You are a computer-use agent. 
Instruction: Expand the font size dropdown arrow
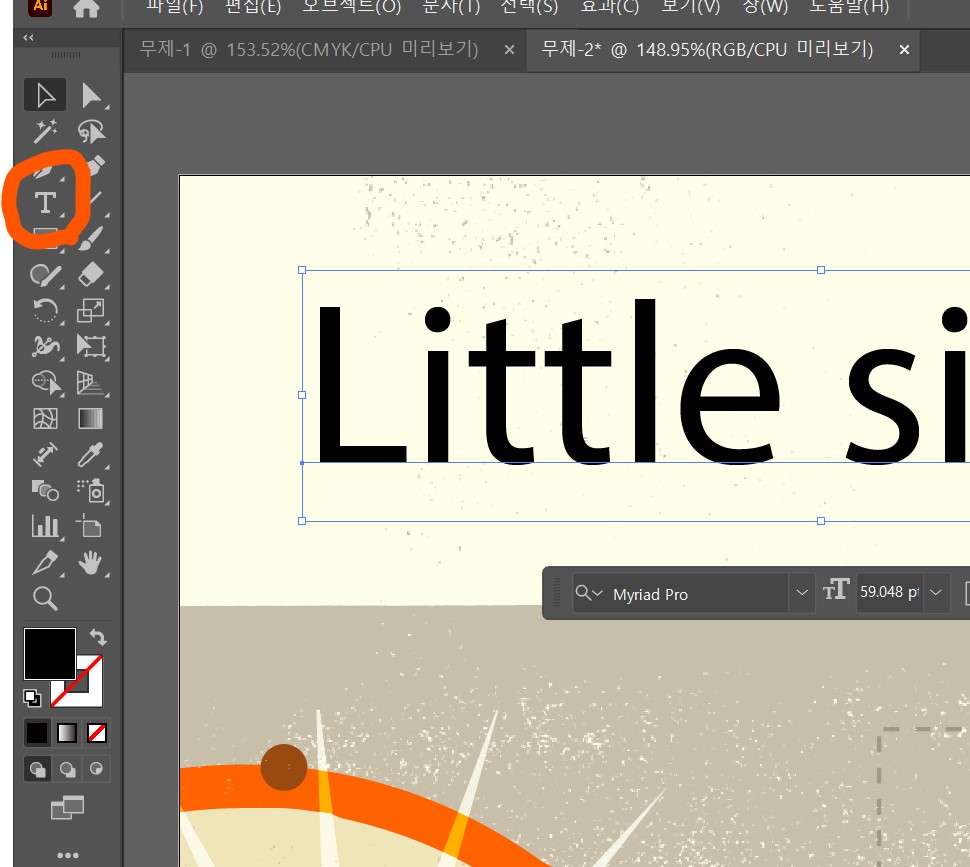936,592
